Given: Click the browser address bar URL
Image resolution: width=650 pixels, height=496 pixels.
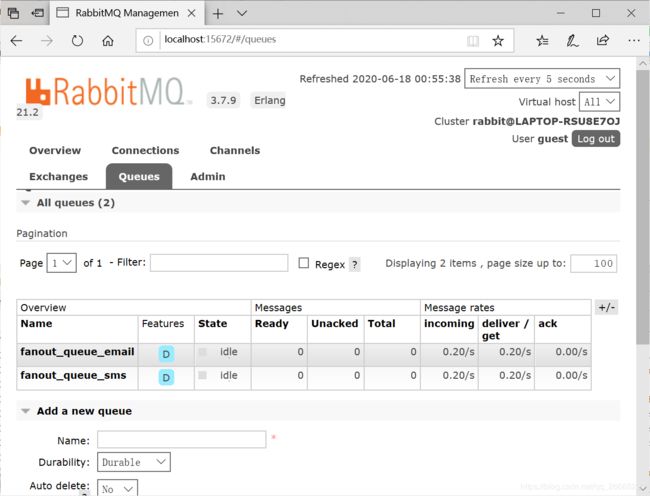Looking at the screenshot, I should [220, 40].
